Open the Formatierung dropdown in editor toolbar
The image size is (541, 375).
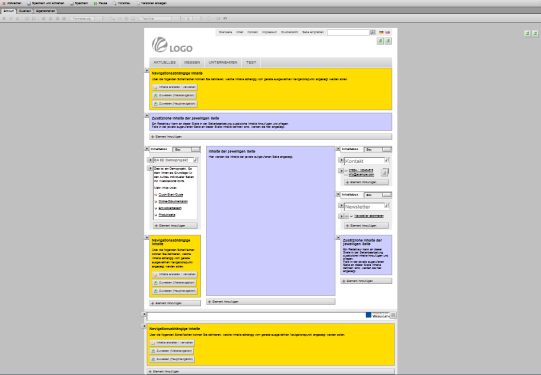pyautogui.click(x=86, y=19)
